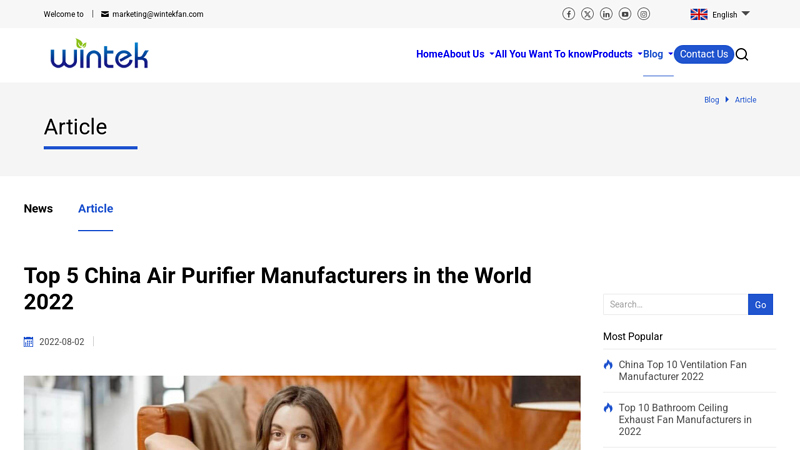800x450 pixels.
Task: Select the Article tab
Action: pos(95,209)
